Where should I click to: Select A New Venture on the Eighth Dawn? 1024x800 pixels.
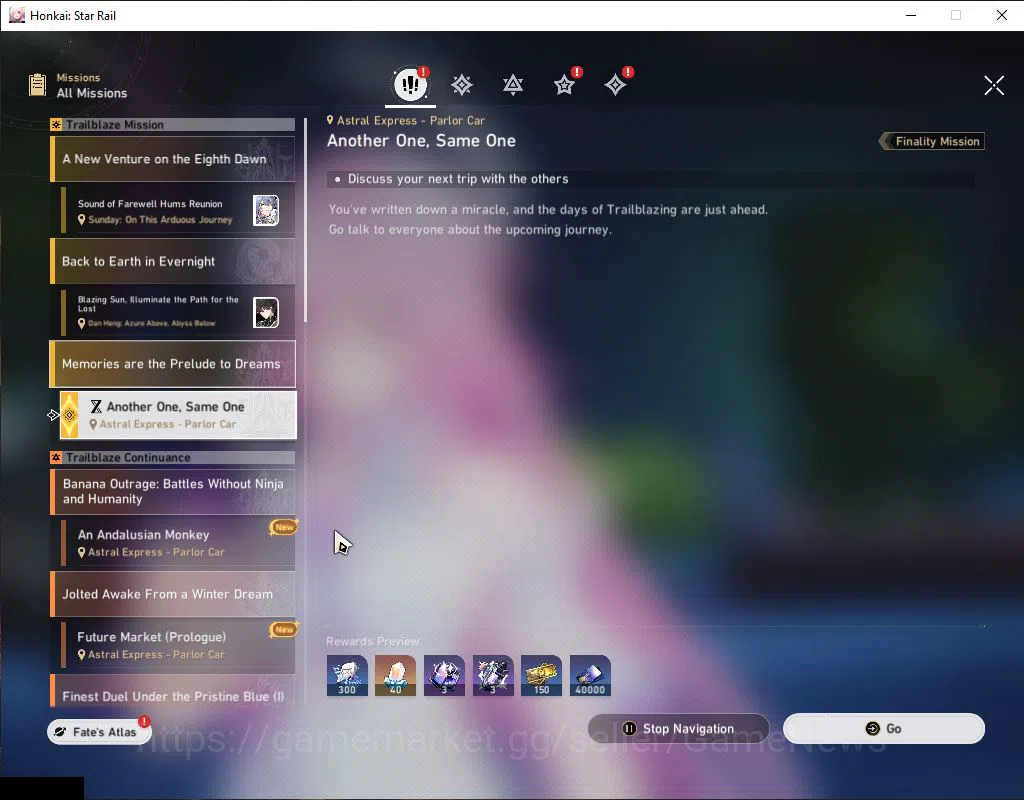pyautogui.click(x=172, y=159)
